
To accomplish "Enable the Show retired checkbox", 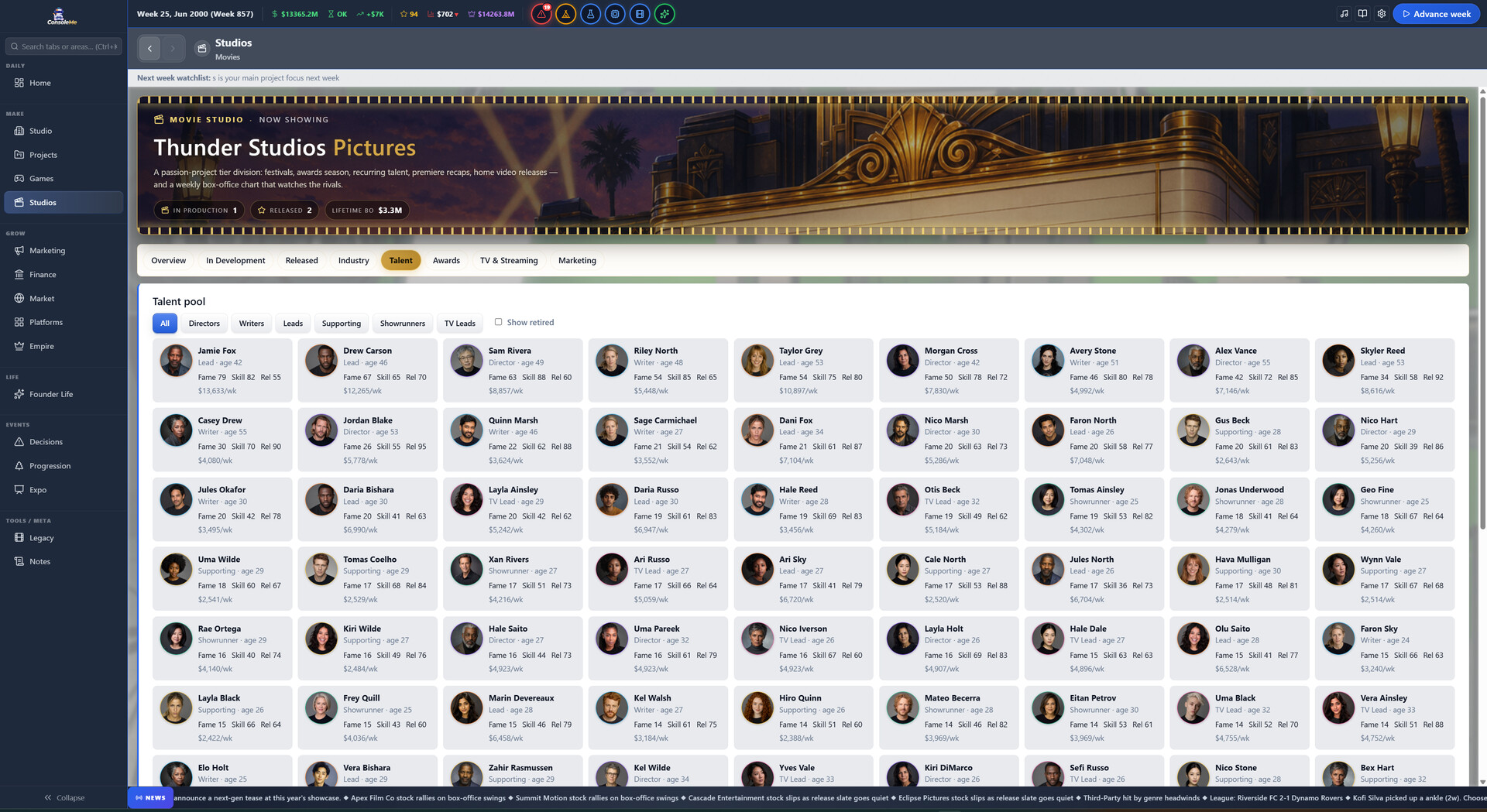I will click(x=498, y=322).
